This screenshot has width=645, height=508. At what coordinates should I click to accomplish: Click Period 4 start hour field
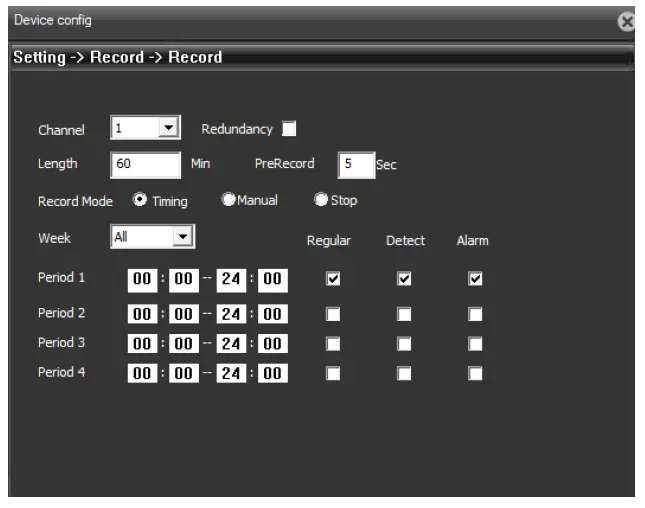[x=142, y=373]
